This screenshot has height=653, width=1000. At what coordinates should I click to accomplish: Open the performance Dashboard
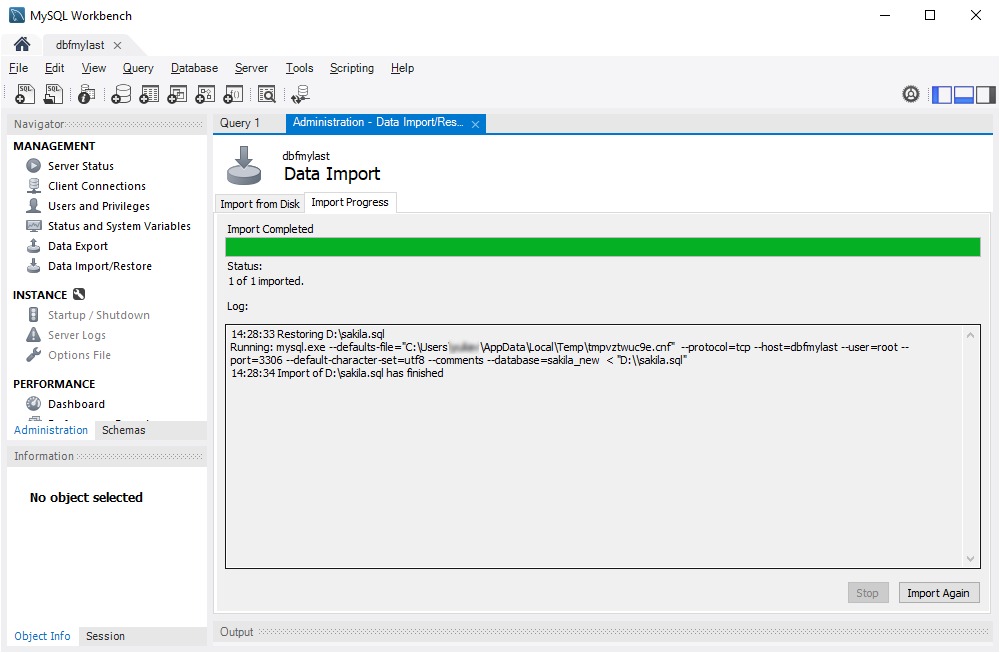click(x=76, y=404)
